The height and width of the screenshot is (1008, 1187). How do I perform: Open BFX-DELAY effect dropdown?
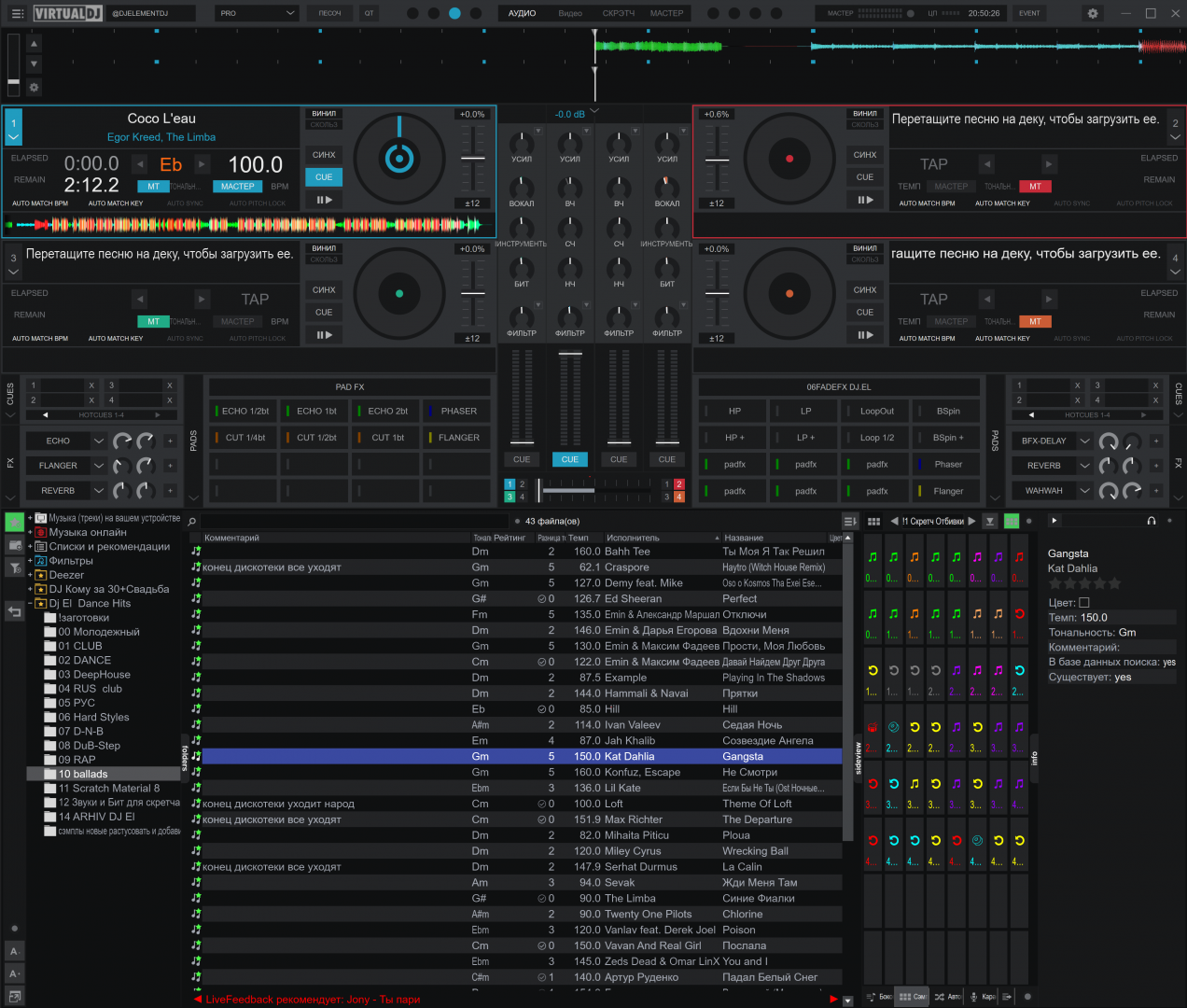[x=1084, y=441]
